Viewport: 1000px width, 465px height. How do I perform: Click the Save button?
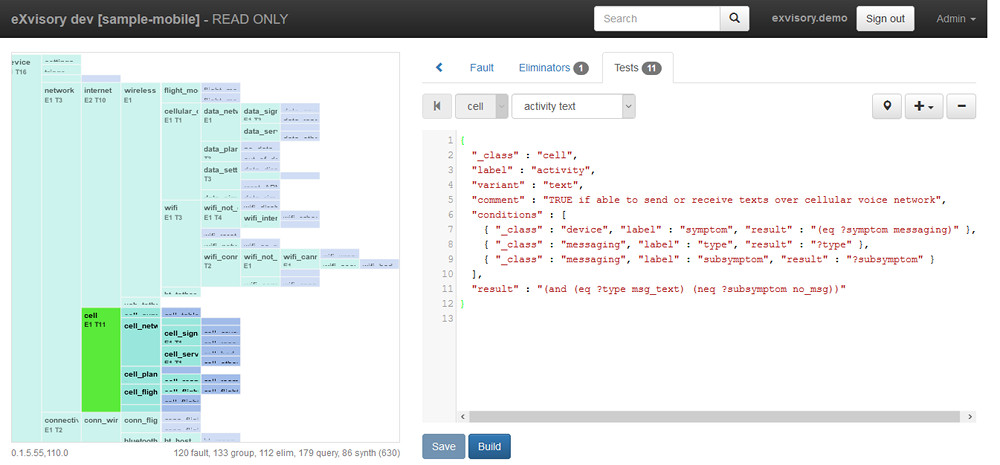(443, 447)
